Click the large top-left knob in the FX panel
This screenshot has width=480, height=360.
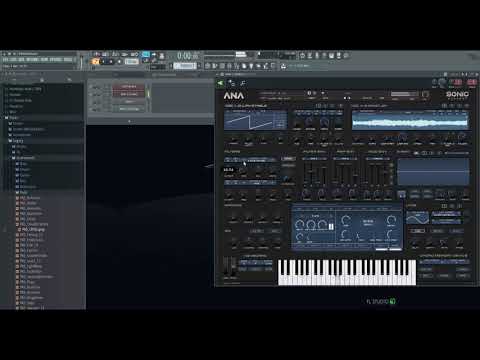pos(300,225)
